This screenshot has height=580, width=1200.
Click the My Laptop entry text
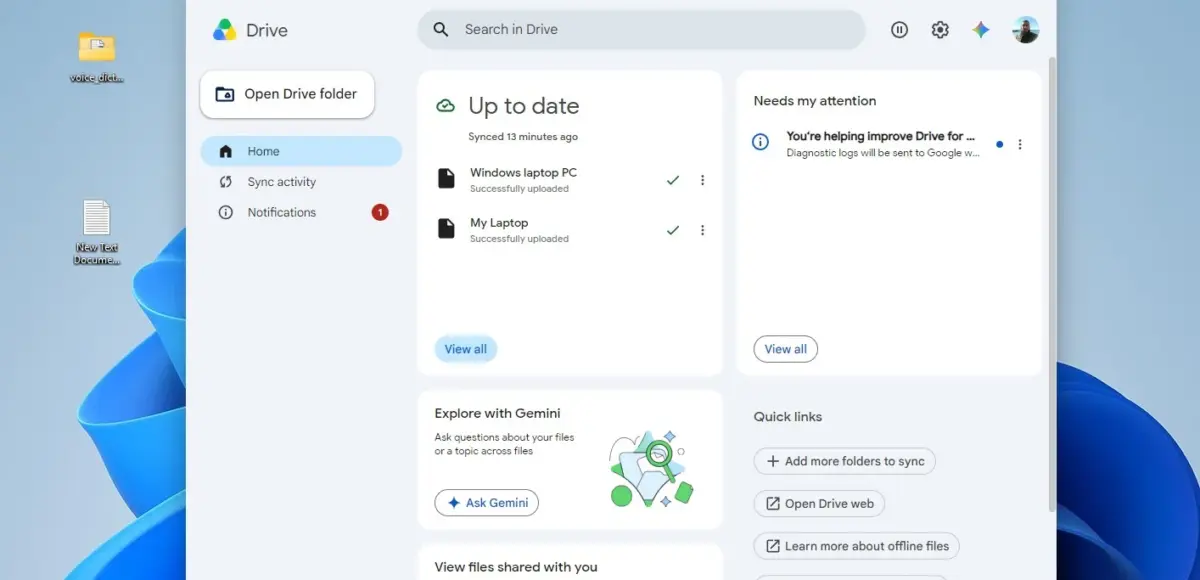coord(499,223)
